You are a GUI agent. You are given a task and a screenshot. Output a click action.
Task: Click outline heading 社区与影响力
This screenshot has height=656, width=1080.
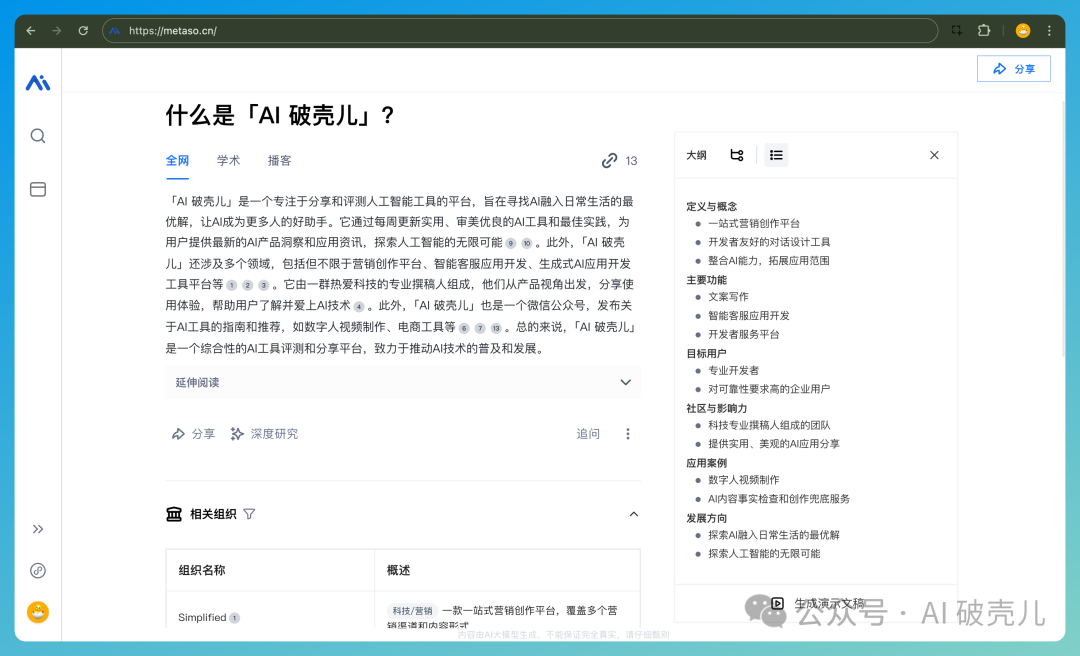[x=717, y=408]
